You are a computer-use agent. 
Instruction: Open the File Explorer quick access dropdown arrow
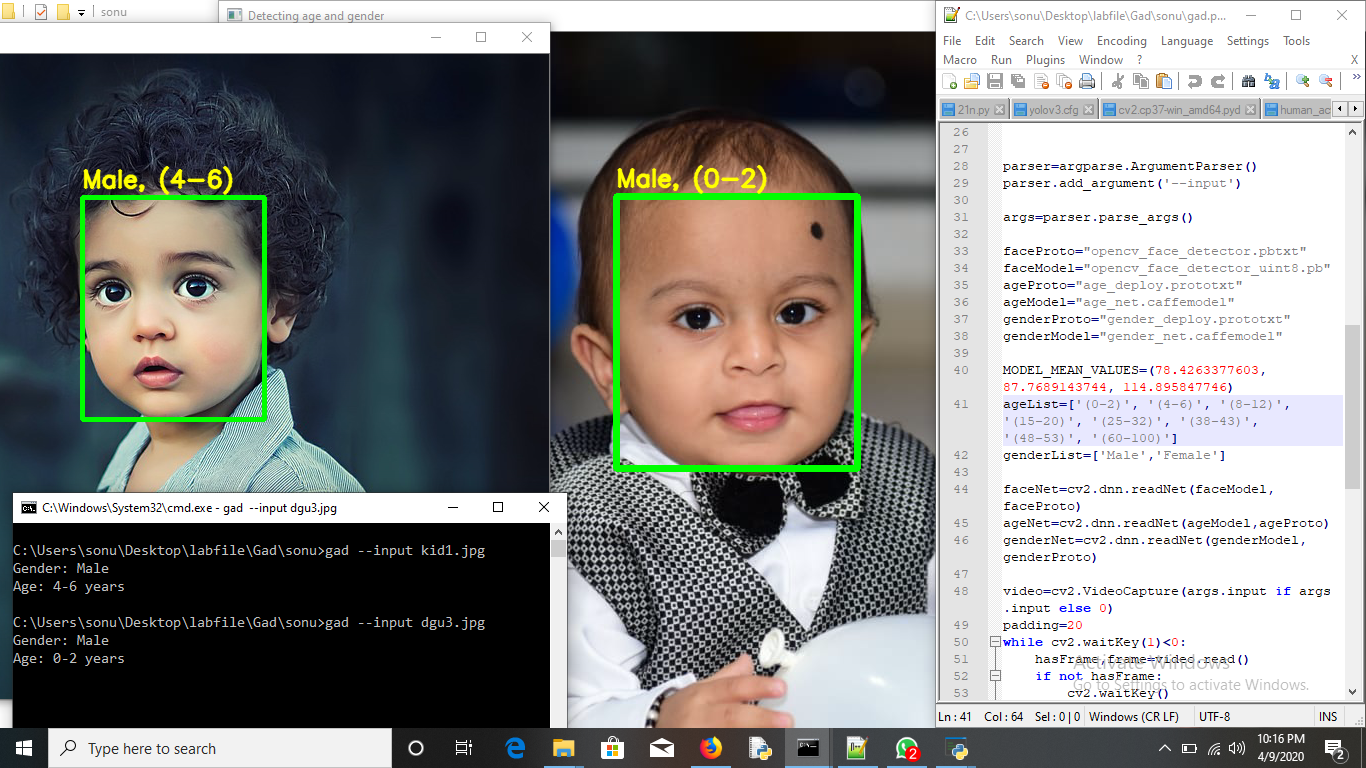pos(81,13)
